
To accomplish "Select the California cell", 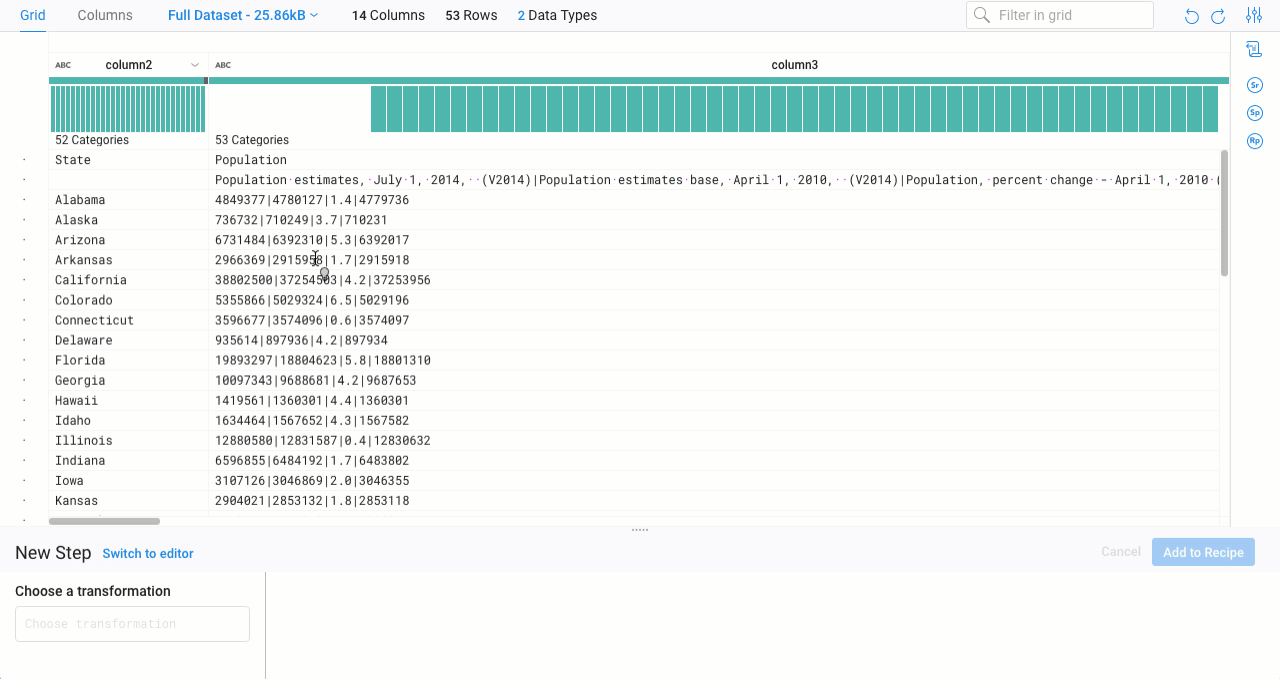I will tap(128, 280).
